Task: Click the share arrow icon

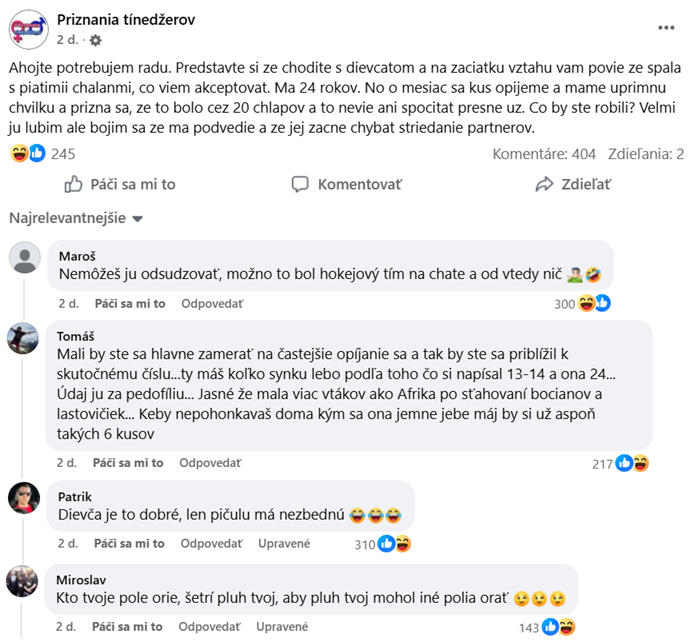Action: [x=544, y=184]
